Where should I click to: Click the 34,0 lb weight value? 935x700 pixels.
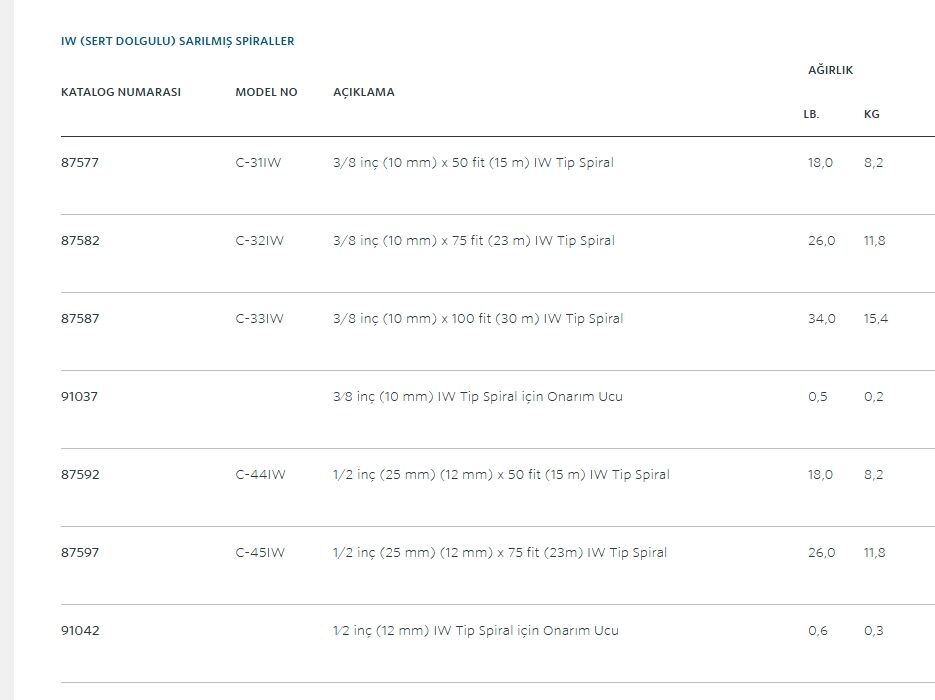[822, 319]
